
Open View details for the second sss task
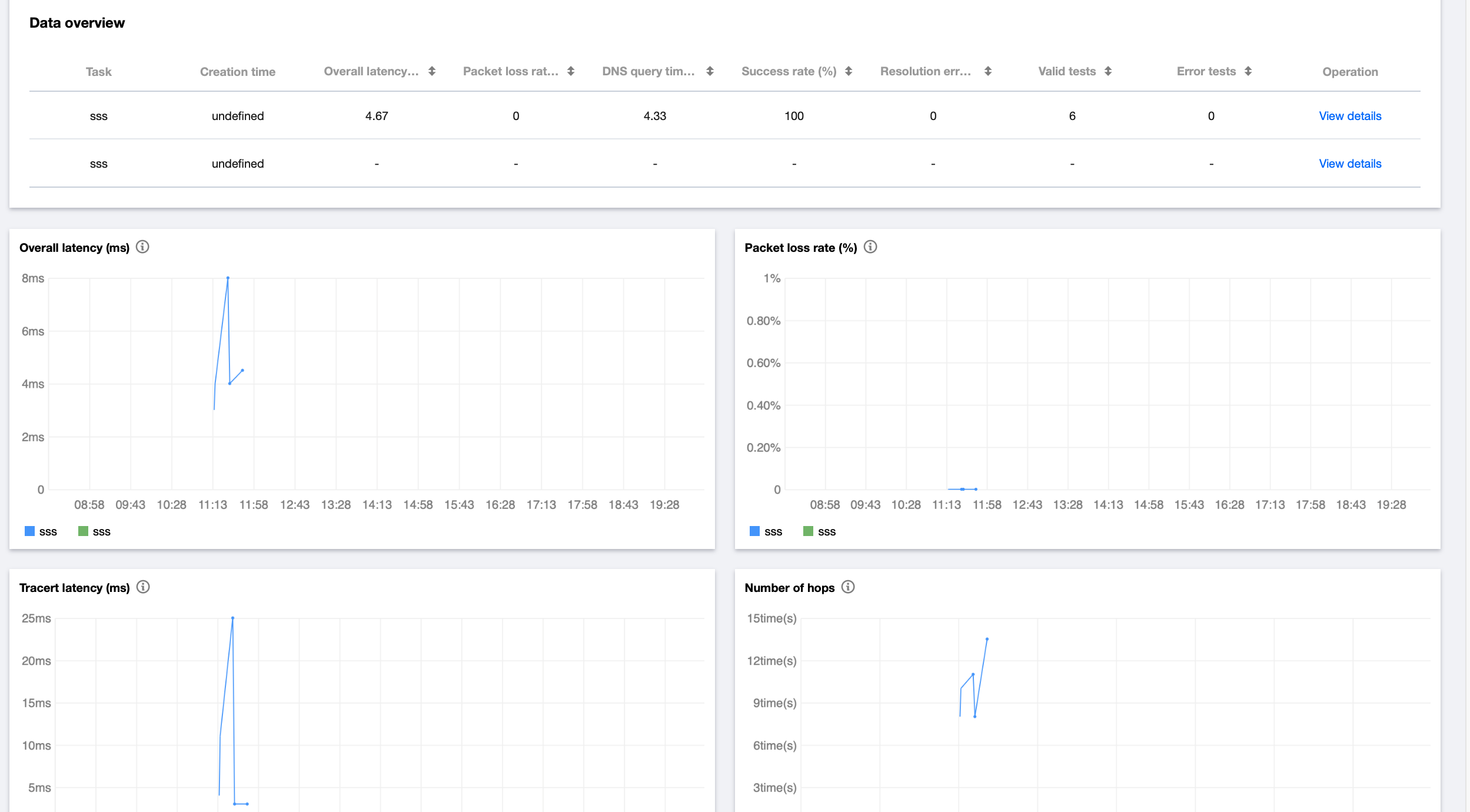click(1350, 164)
